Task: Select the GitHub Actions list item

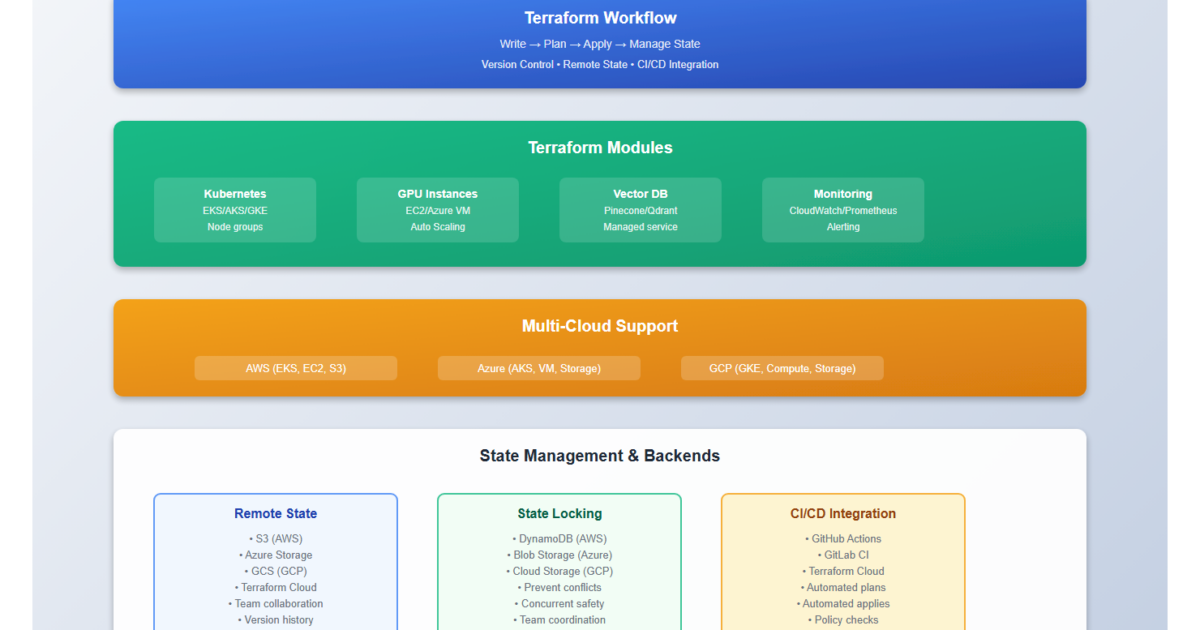Action: [843, 539]
